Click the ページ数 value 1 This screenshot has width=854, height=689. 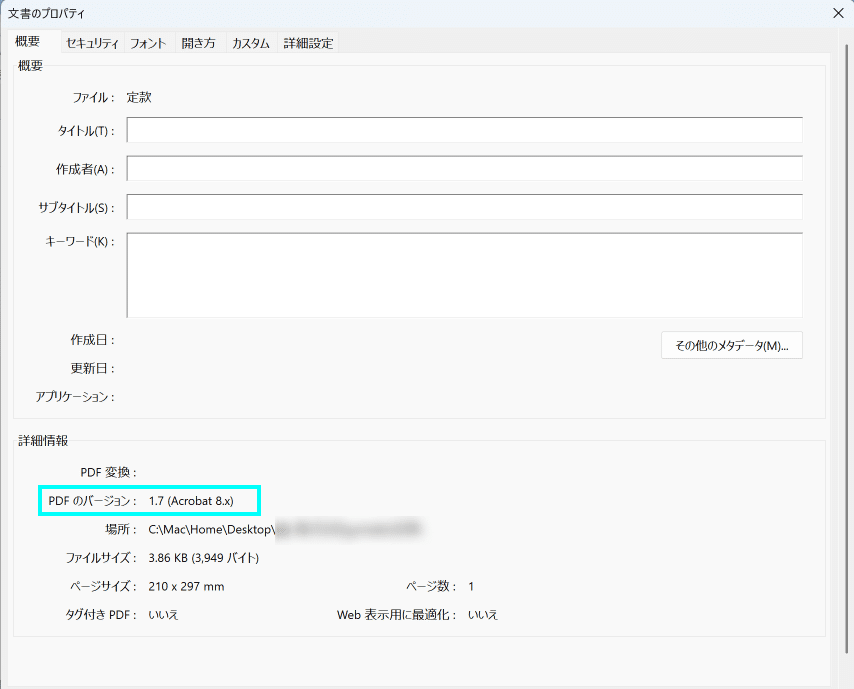pos(471,586)
